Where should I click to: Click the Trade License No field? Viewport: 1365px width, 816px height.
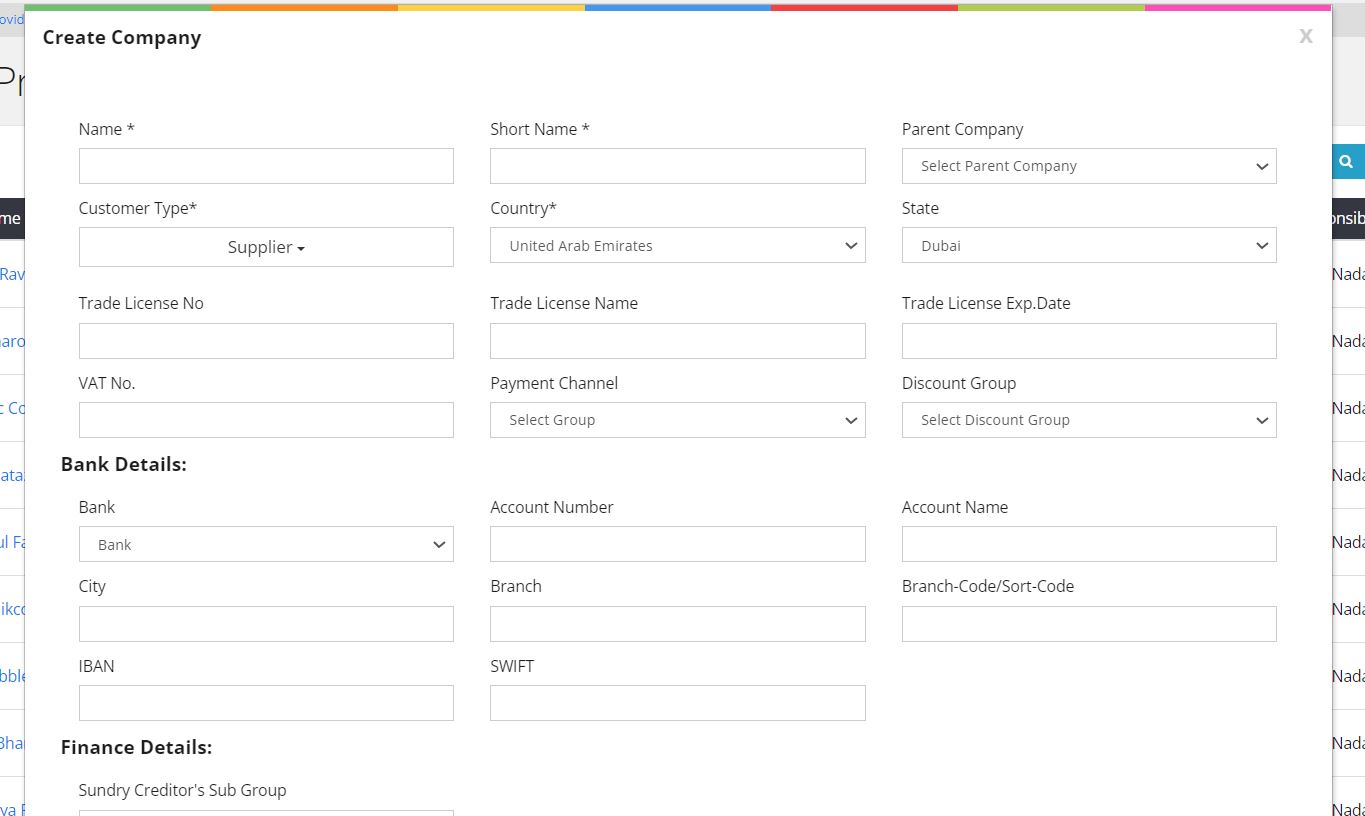click(266, 341)
